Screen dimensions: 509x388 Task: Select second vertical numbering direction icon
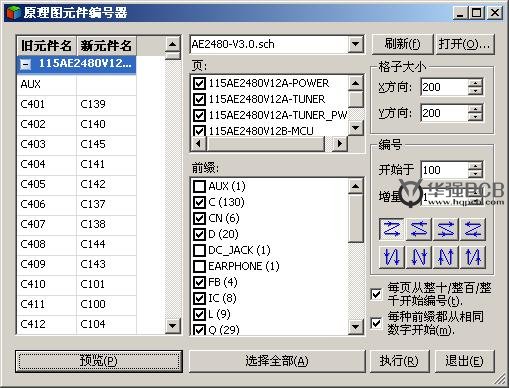[419, 257]
